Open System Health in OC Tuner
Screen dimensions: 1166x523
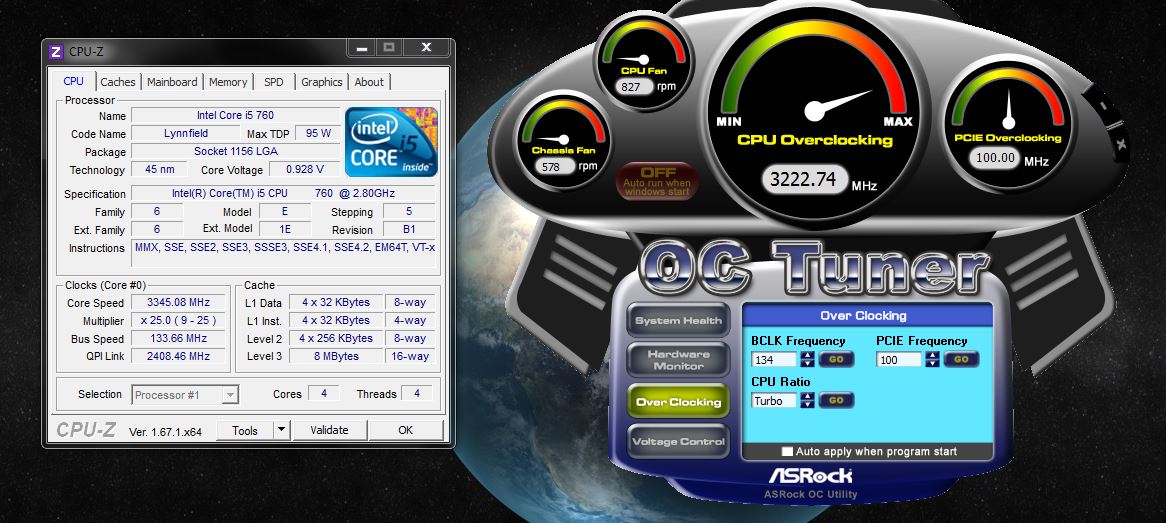point(677,321)
